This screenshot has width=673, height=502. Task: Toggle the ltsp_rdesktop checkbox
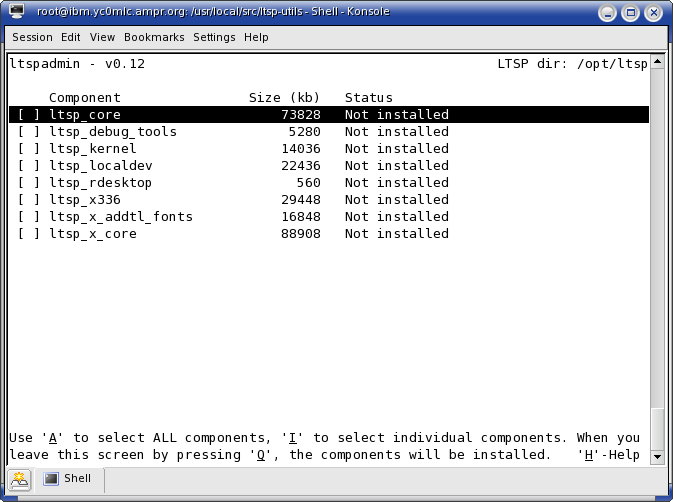(29, 183)
